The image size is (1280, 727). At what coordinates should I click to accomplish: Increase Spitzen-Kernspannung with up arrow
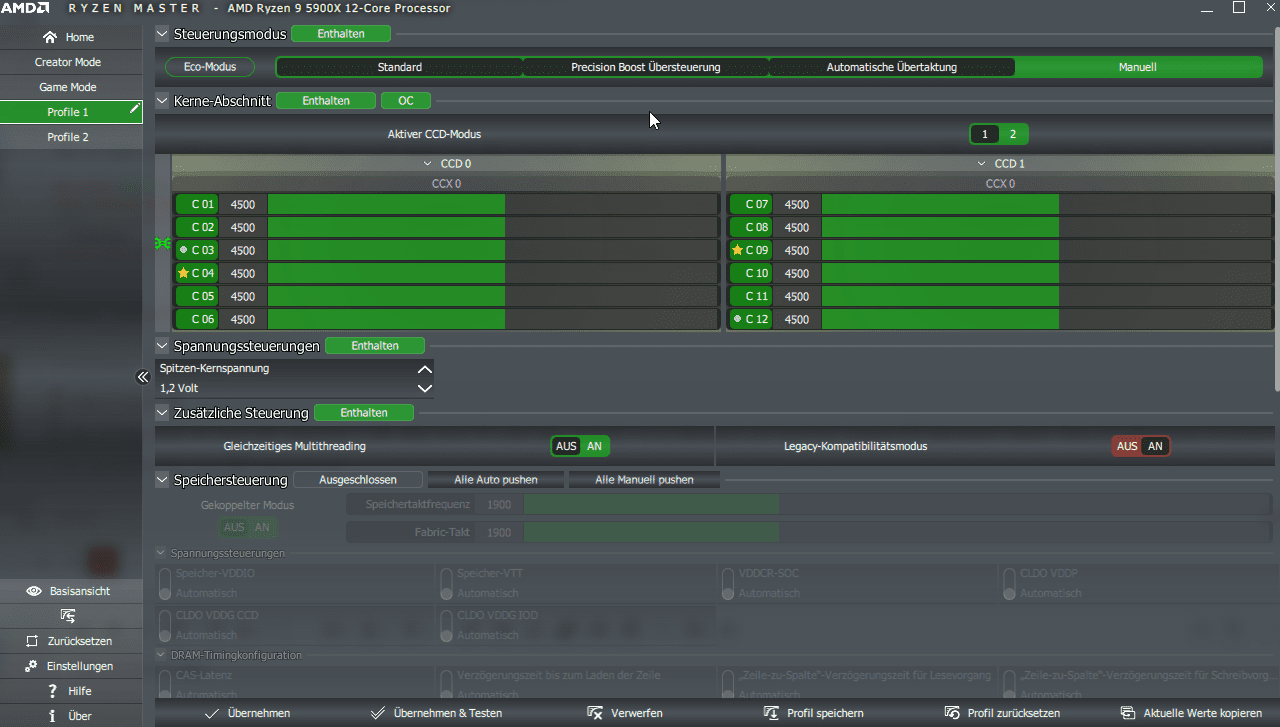point(425,369)
